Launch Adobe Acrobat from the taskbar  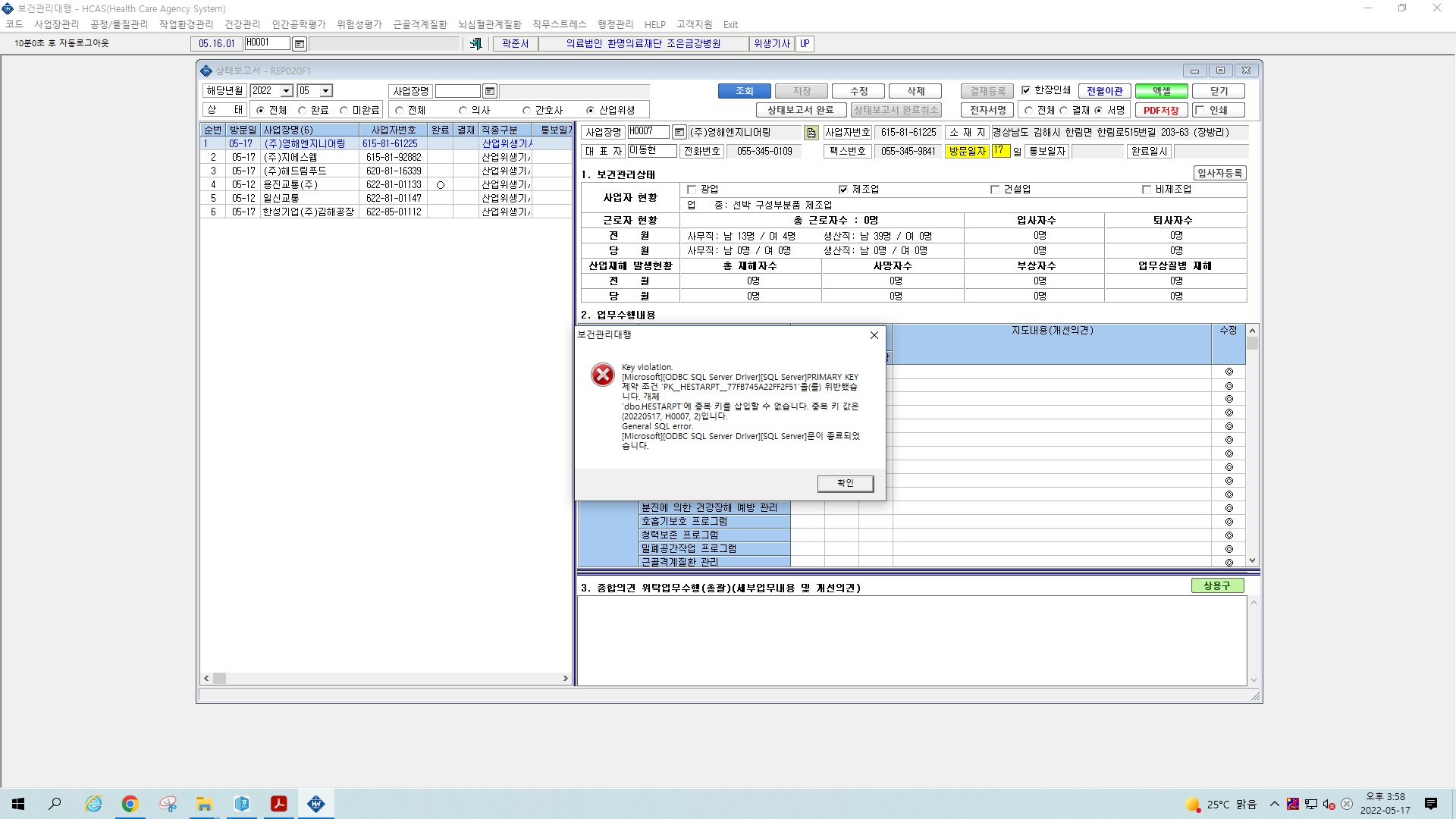coord(279,804)
